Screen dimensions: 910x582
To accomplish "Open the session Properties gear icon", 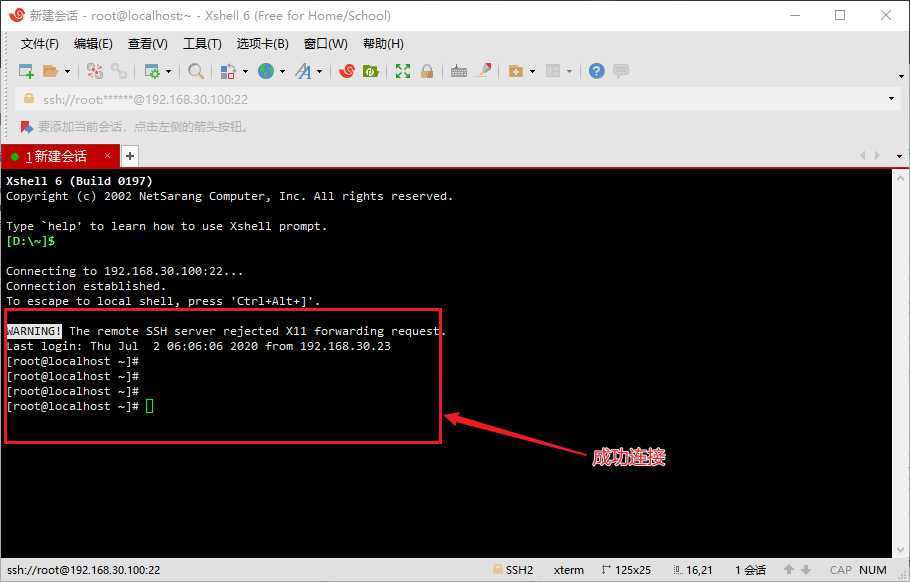I will click(152, 71).
